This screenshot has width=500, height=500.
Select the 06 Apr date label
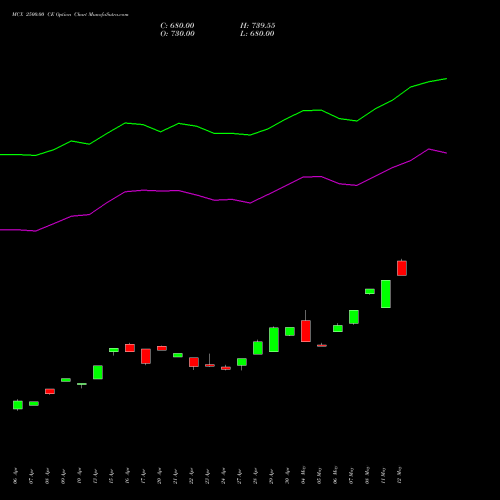coord(15,476)
